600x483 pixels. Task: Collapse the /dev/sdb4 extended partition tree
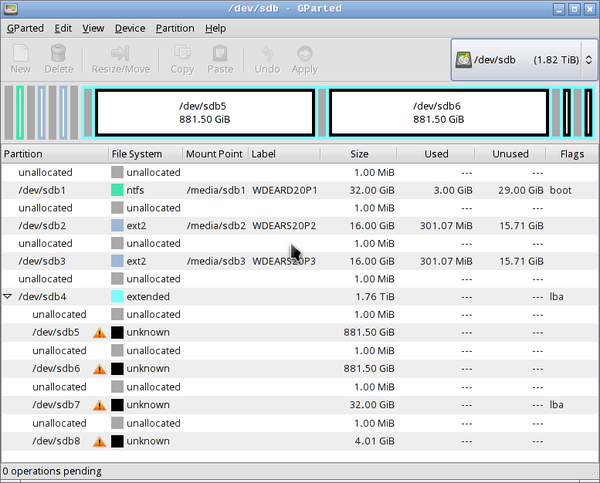pyautogui.click(x=8, y=297)
